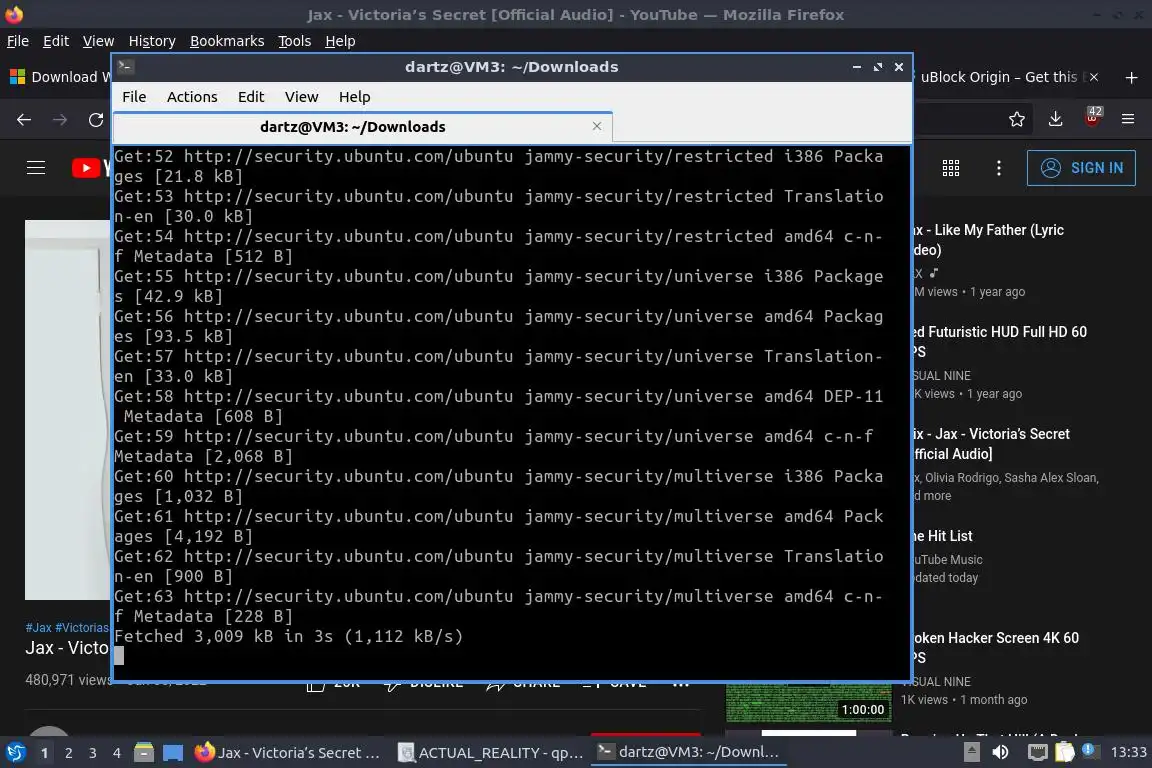Show desktop from taskbar icon

[173, 753]
